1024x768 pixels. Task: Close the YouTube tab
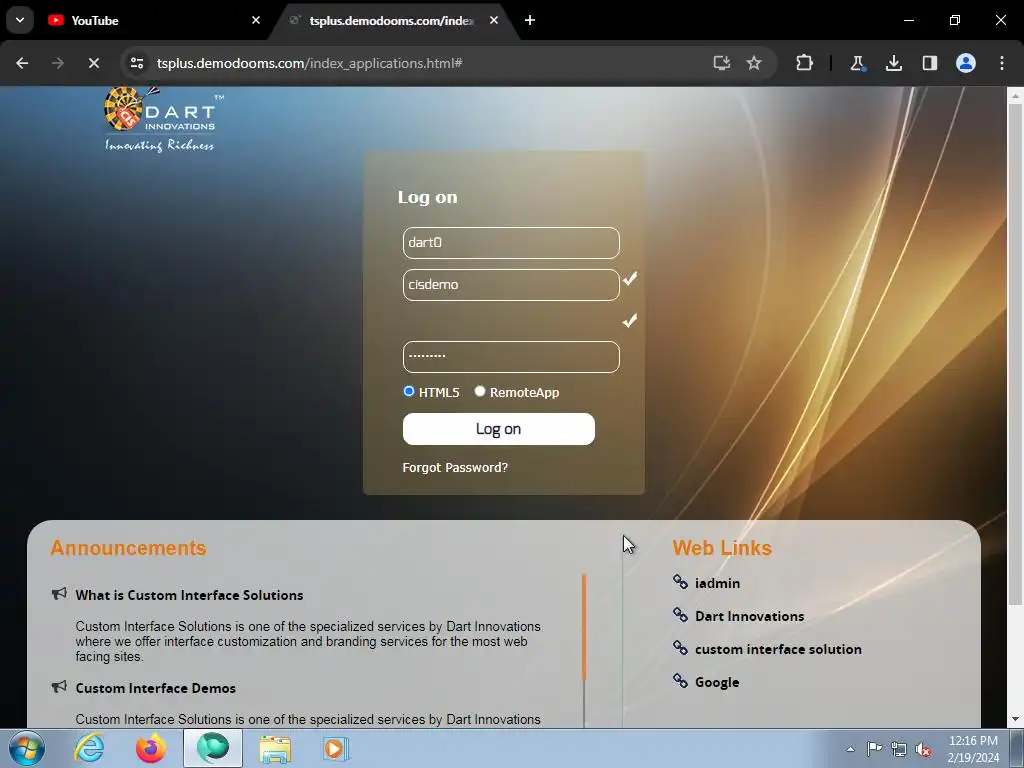[x=256, y=20]
